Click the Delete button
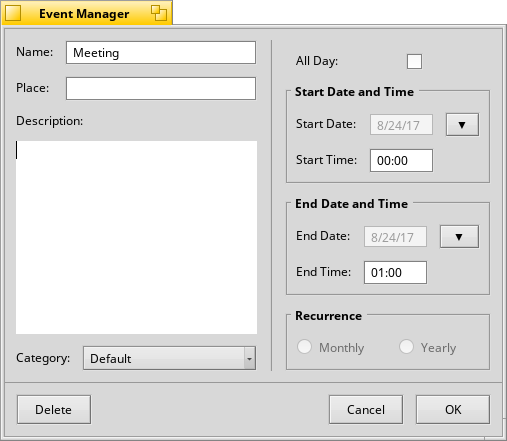The height and width of the screenshot is (441, 507). 54,410
